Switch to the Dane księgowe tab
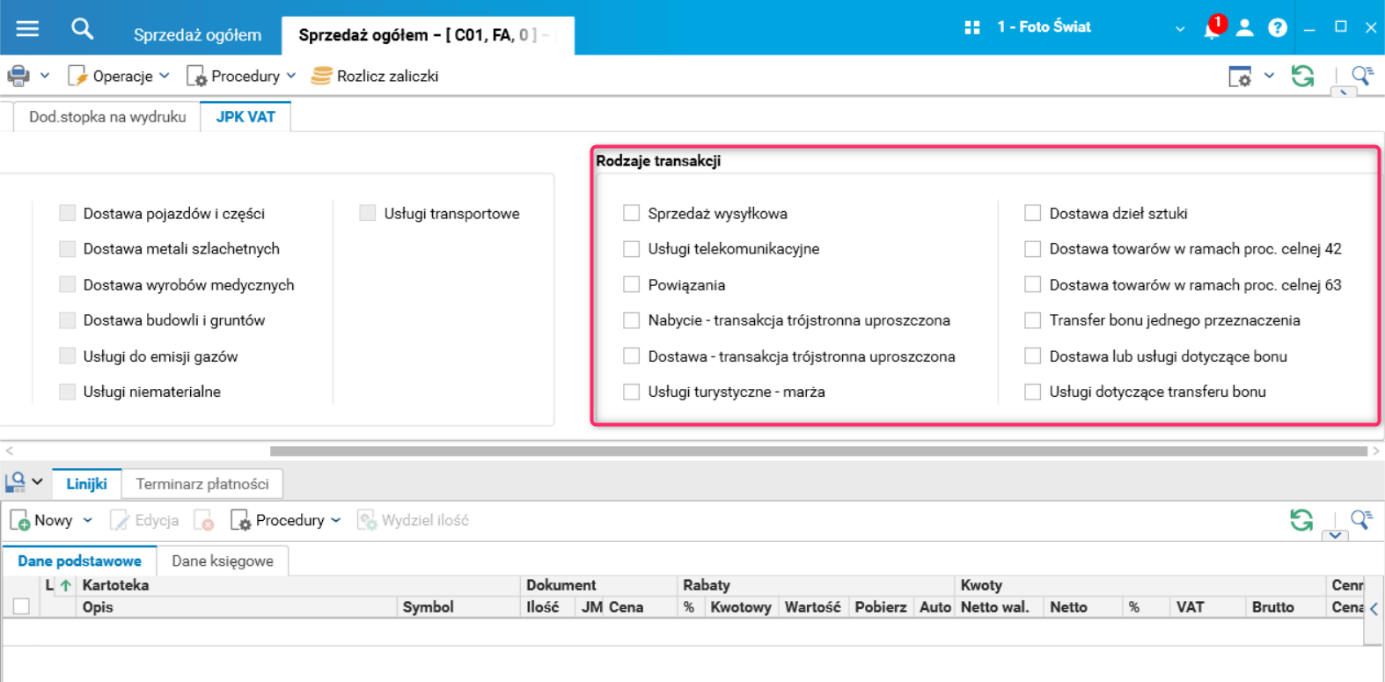The width and height of the screenshot is (1385, 682). 222,561
